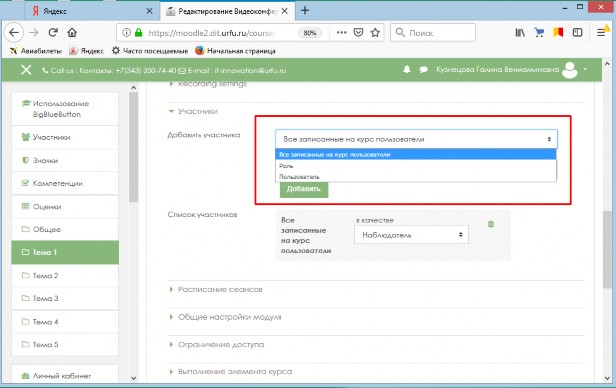Click the green Добавить button

(x=304, y=189)
